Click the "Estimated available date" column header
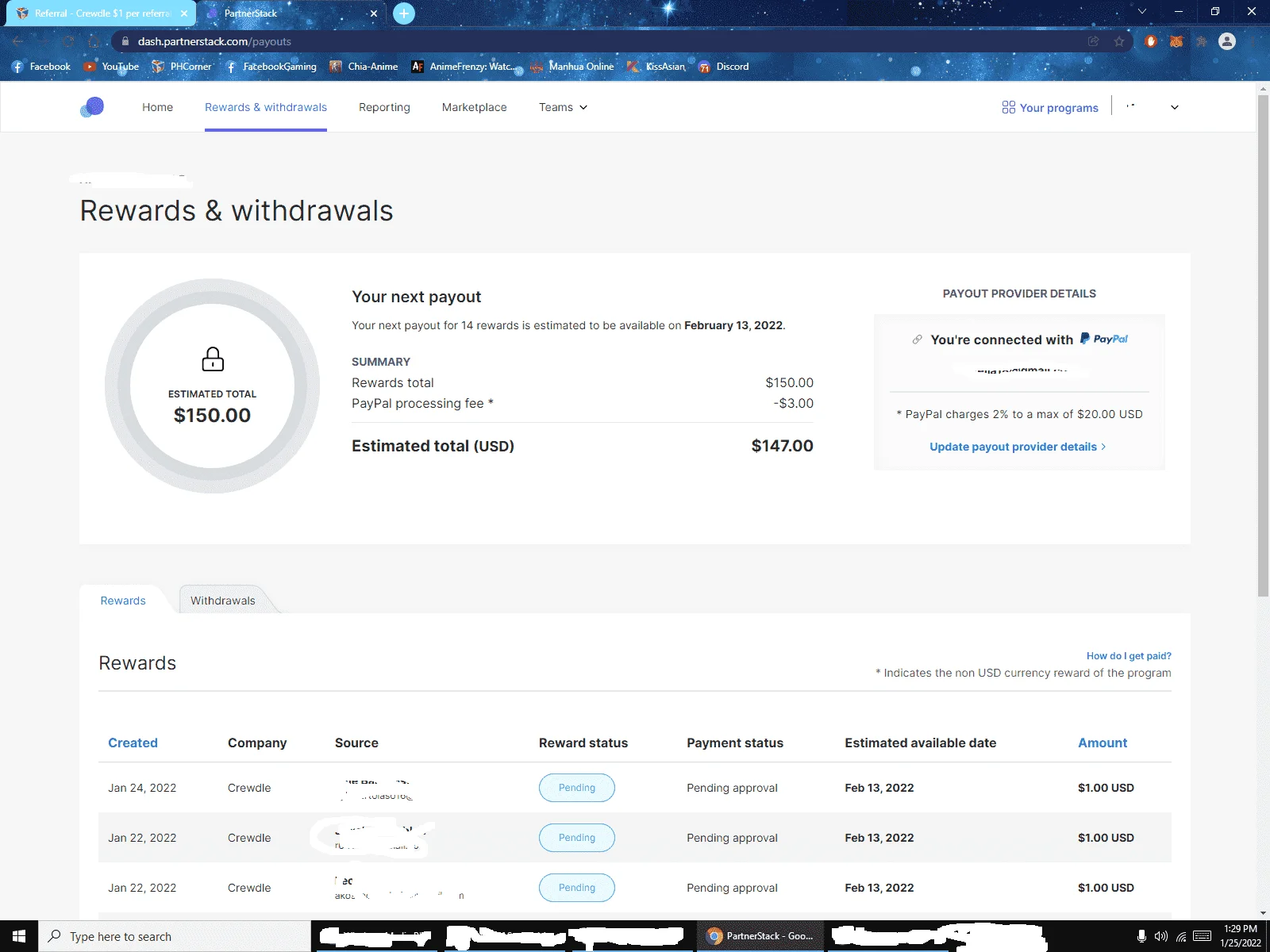 921,743
